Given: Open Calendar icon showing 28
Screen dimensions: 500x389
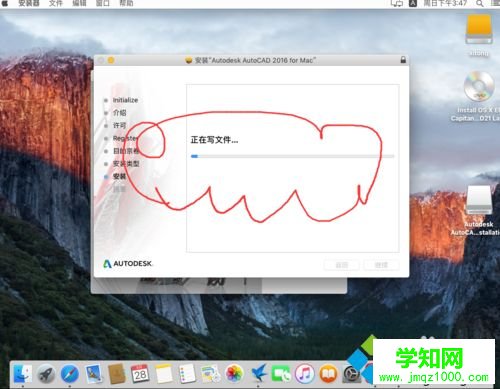Looking at the screenshot, I should (x=140, y=374).
